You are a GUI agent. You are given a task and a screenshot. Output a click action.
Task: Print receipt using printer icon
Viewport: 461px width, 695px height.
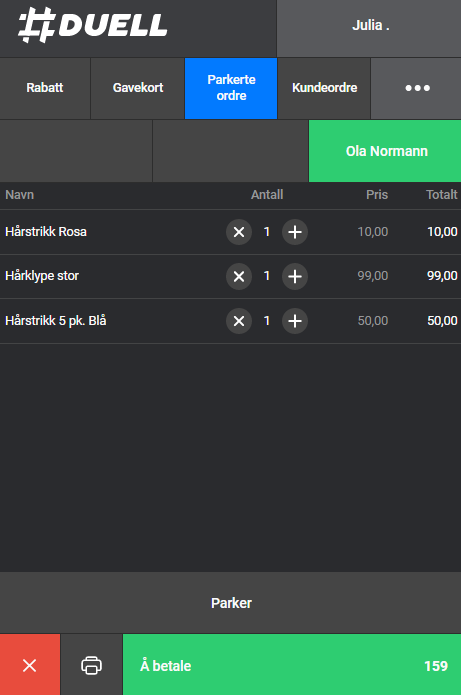click(x=91, y=665)
